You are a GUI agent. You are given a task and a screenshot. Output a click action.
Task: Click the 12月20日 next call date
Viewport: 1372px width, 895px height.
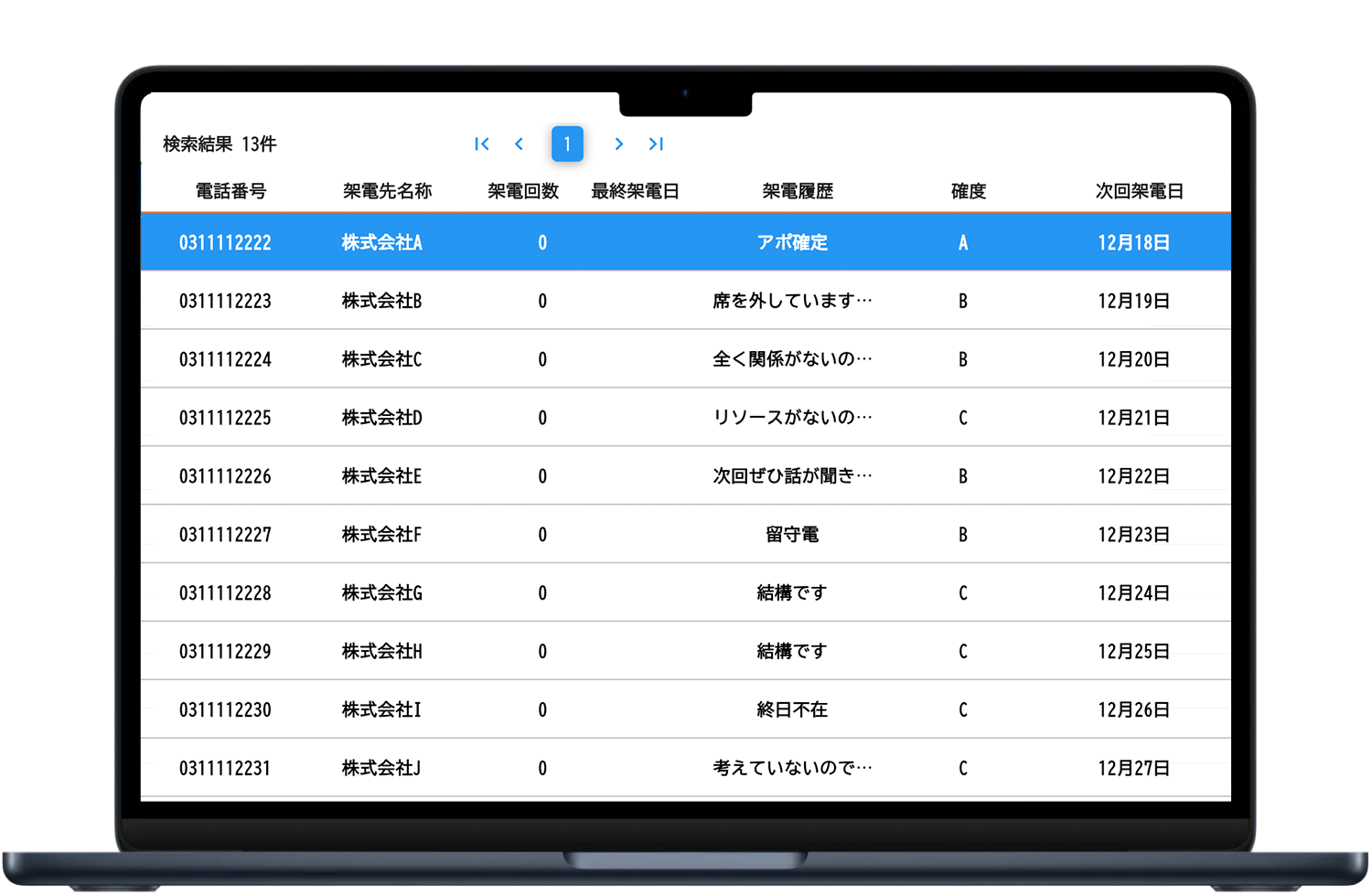[x=1133, y=360]
